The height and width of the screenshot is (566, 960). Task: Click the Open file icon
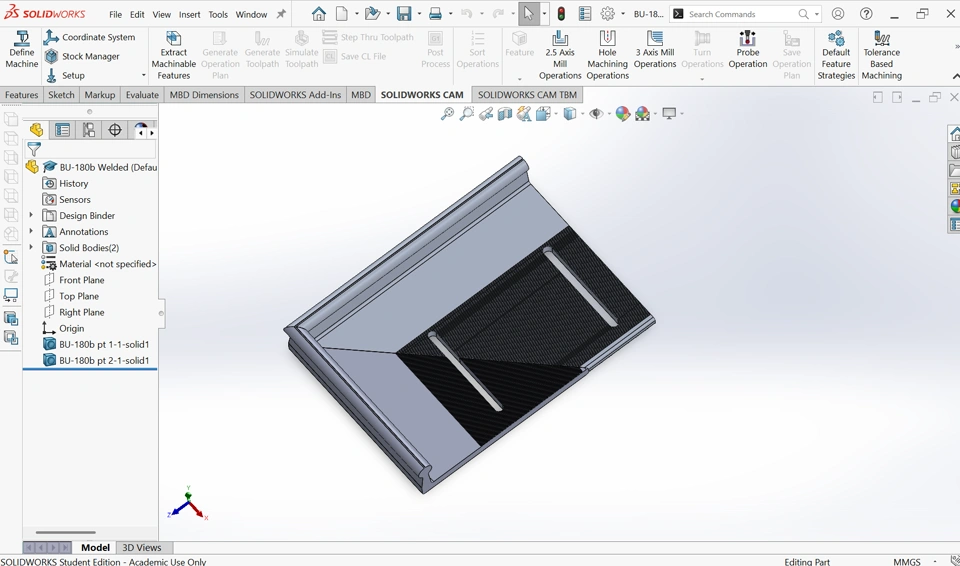coord(371,13)
